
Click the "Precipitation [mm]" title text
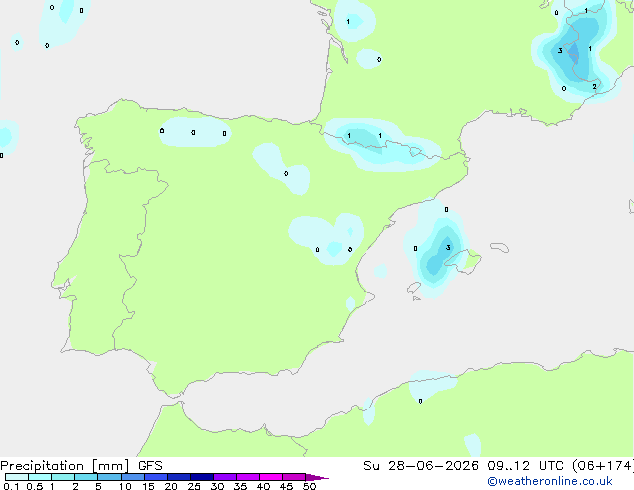(64, 466)
